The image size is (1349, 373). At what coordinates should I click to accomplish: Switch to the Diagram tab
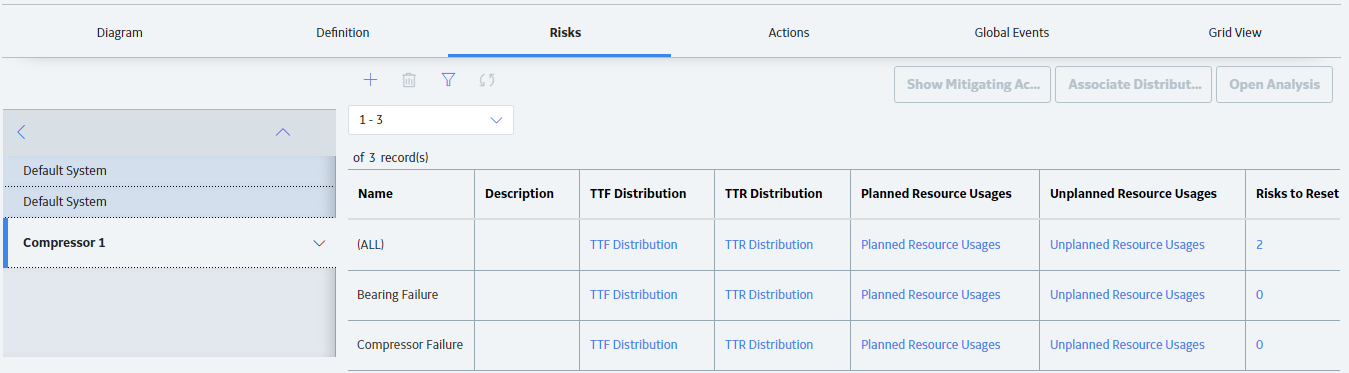(x=120, y=32)
